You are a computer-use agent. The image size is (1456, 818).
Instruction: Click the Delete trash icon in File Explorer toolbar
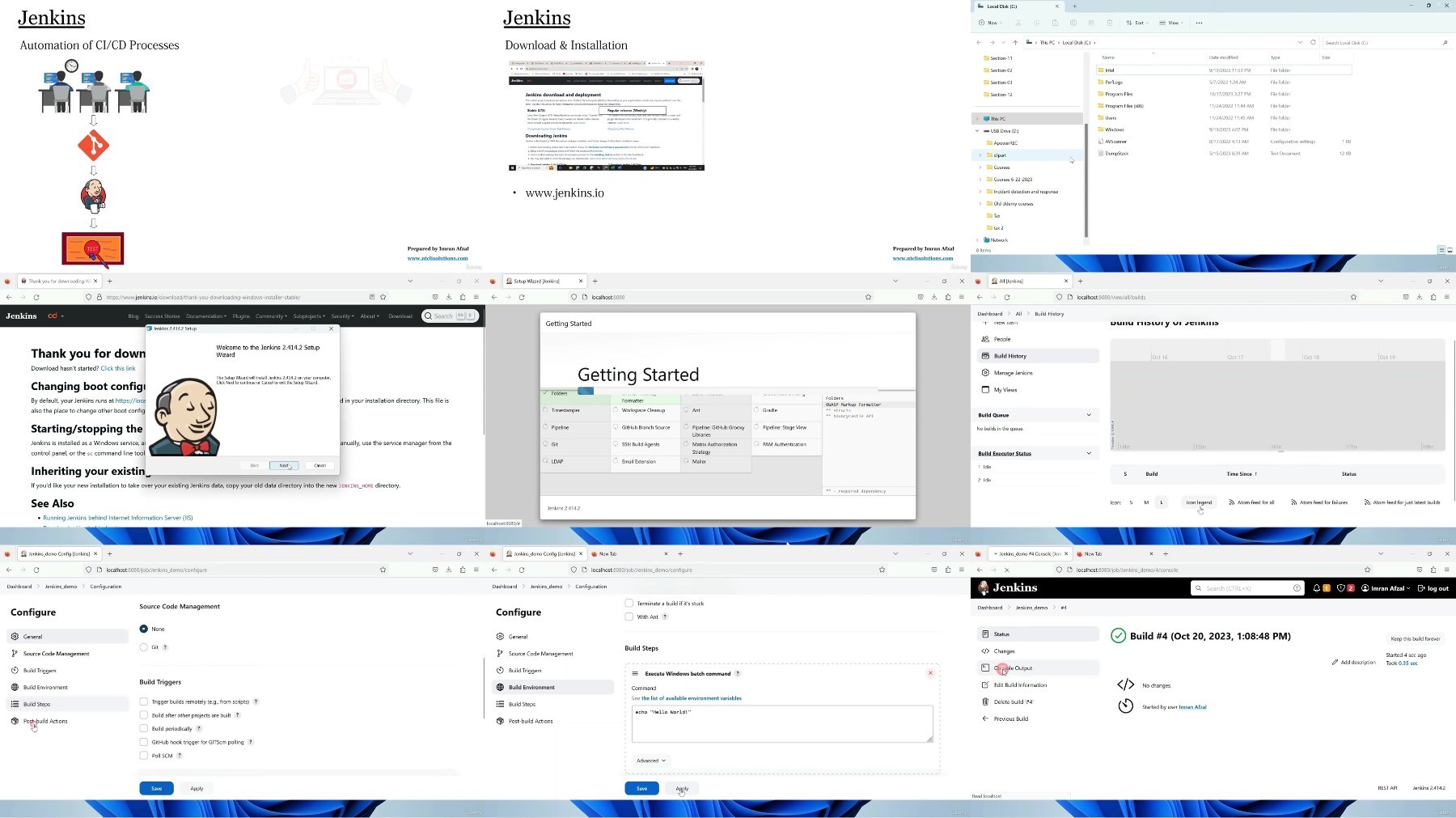click(x=1110, y=23)
